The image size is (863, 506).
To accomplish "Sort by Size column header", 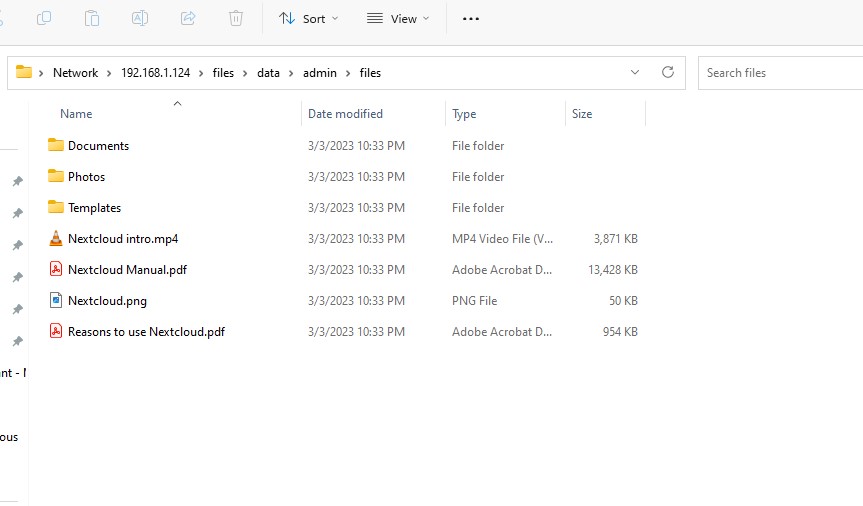I will click(582, 114).
